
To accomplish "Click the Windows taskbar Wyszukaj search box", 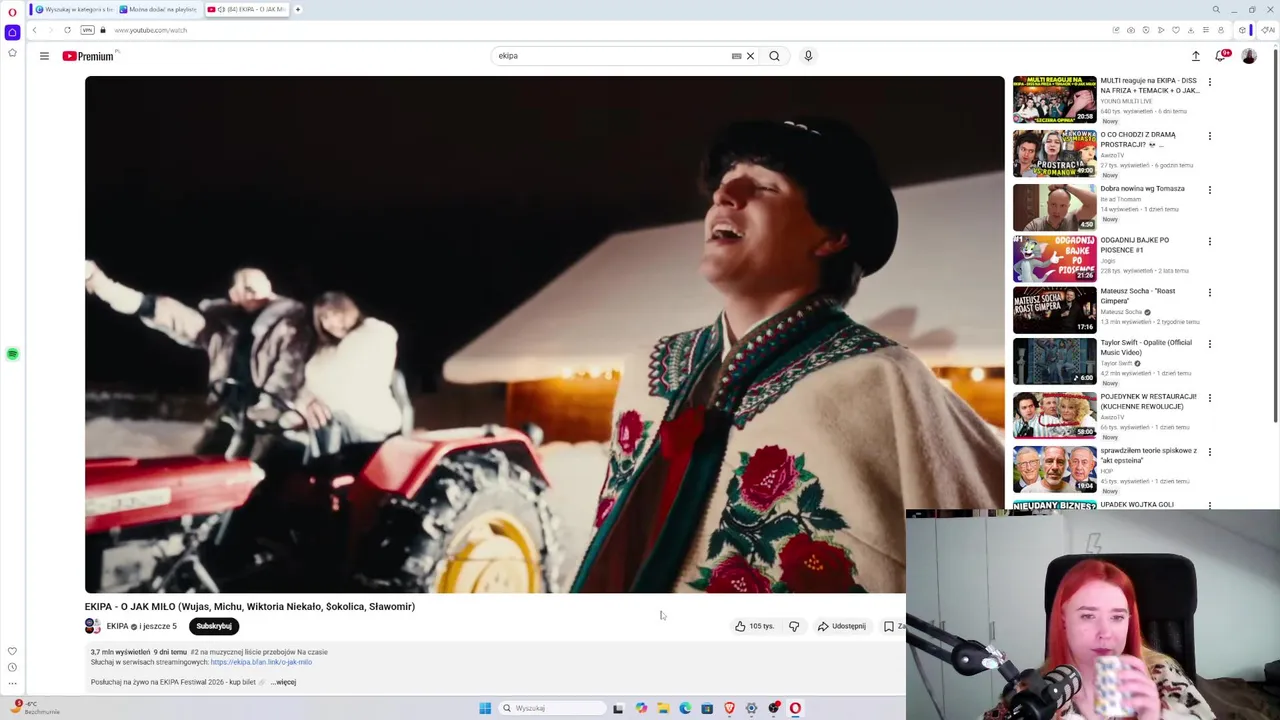I will 553,708.
